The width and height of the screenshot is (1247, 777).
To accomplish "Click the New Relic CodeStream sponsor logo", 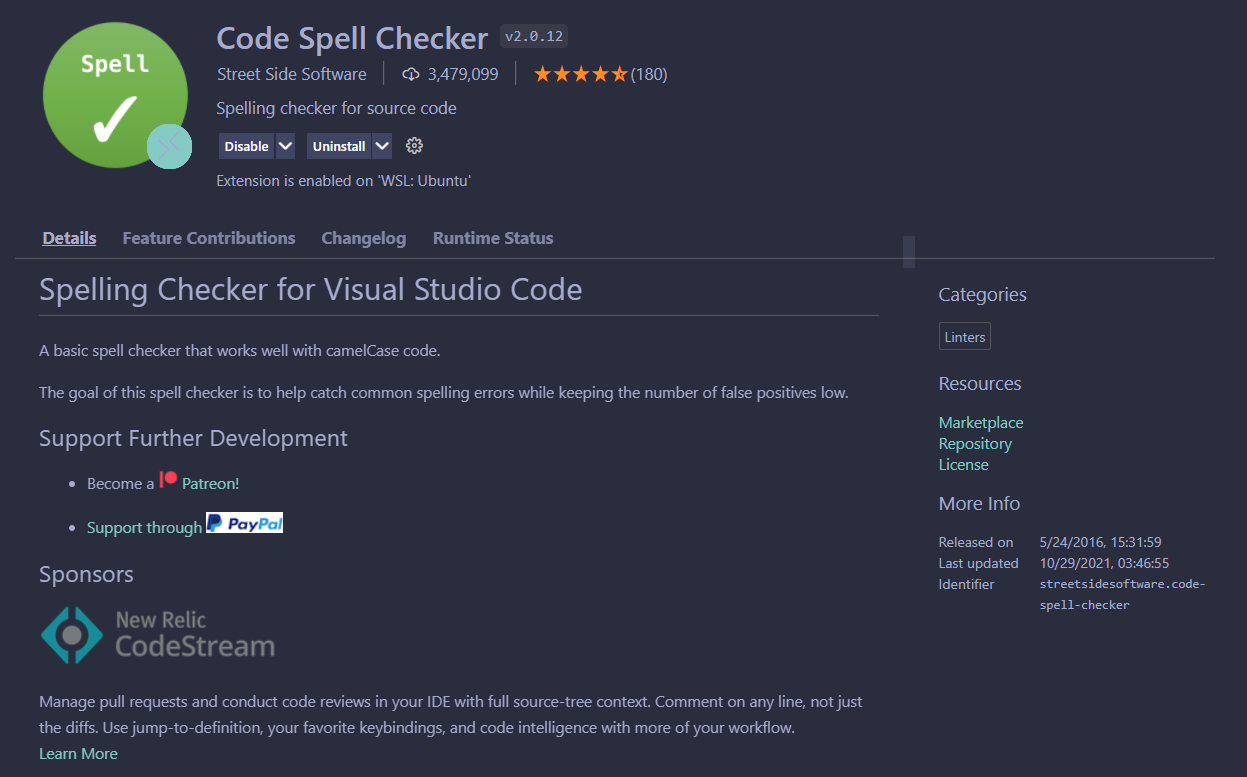I will [x=158, y=635].
